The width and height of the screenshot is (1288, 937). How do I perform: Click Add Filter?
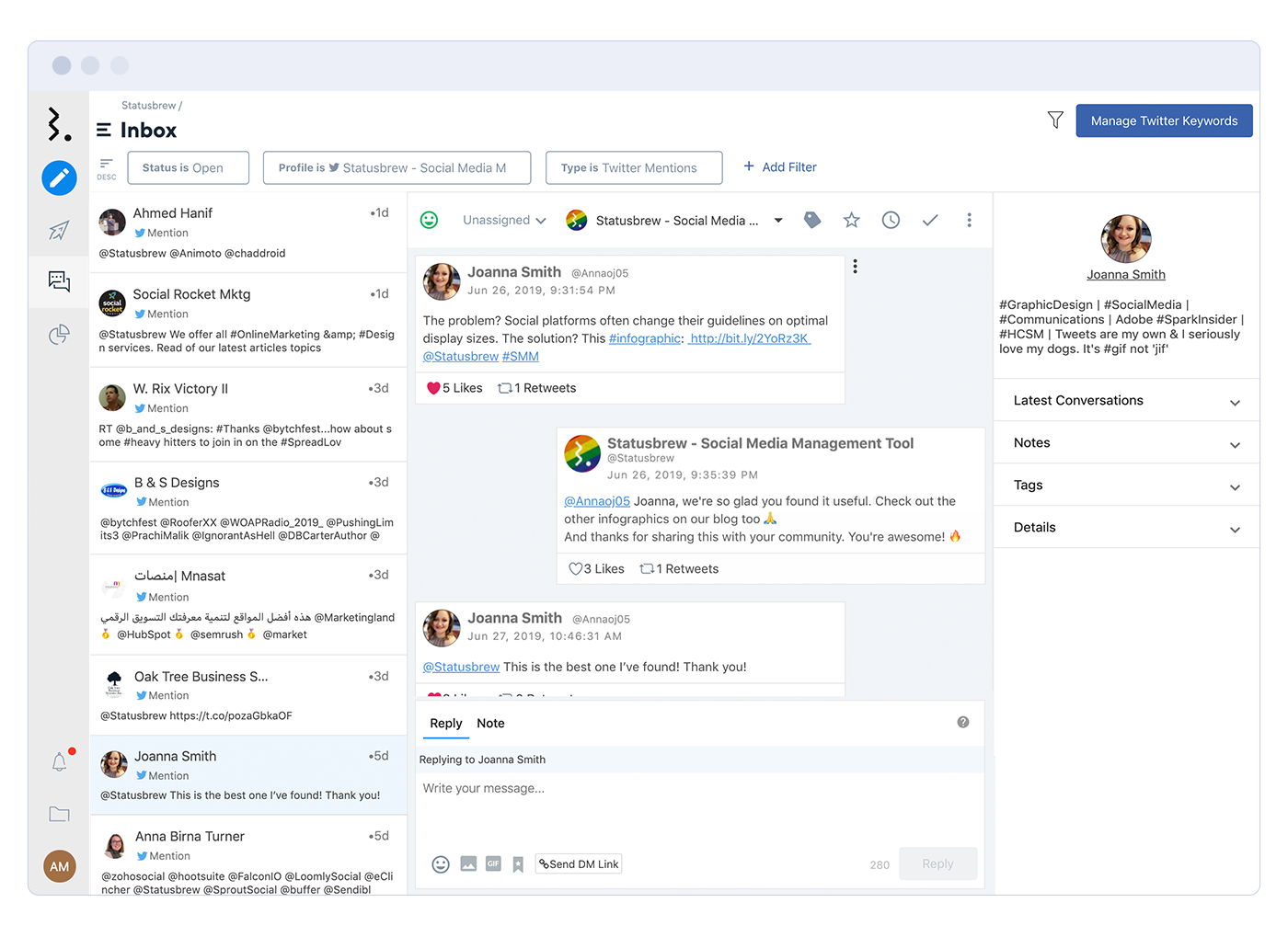[780, 166]
